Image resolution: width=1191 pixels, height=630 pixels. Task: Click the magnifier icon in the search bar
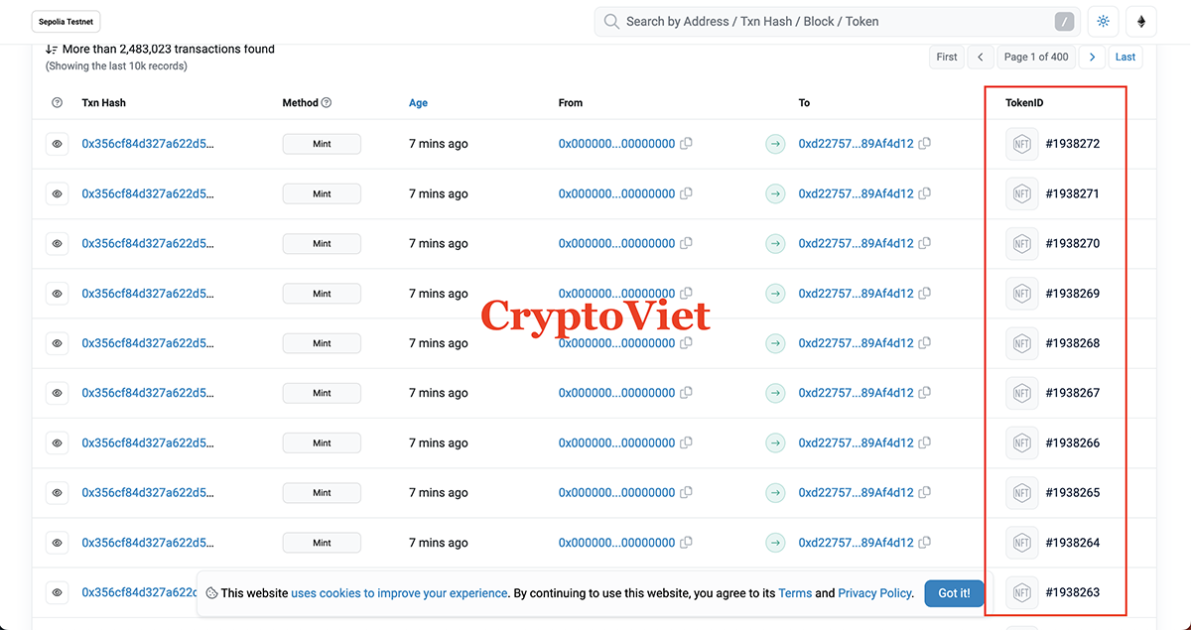[610, 21]
